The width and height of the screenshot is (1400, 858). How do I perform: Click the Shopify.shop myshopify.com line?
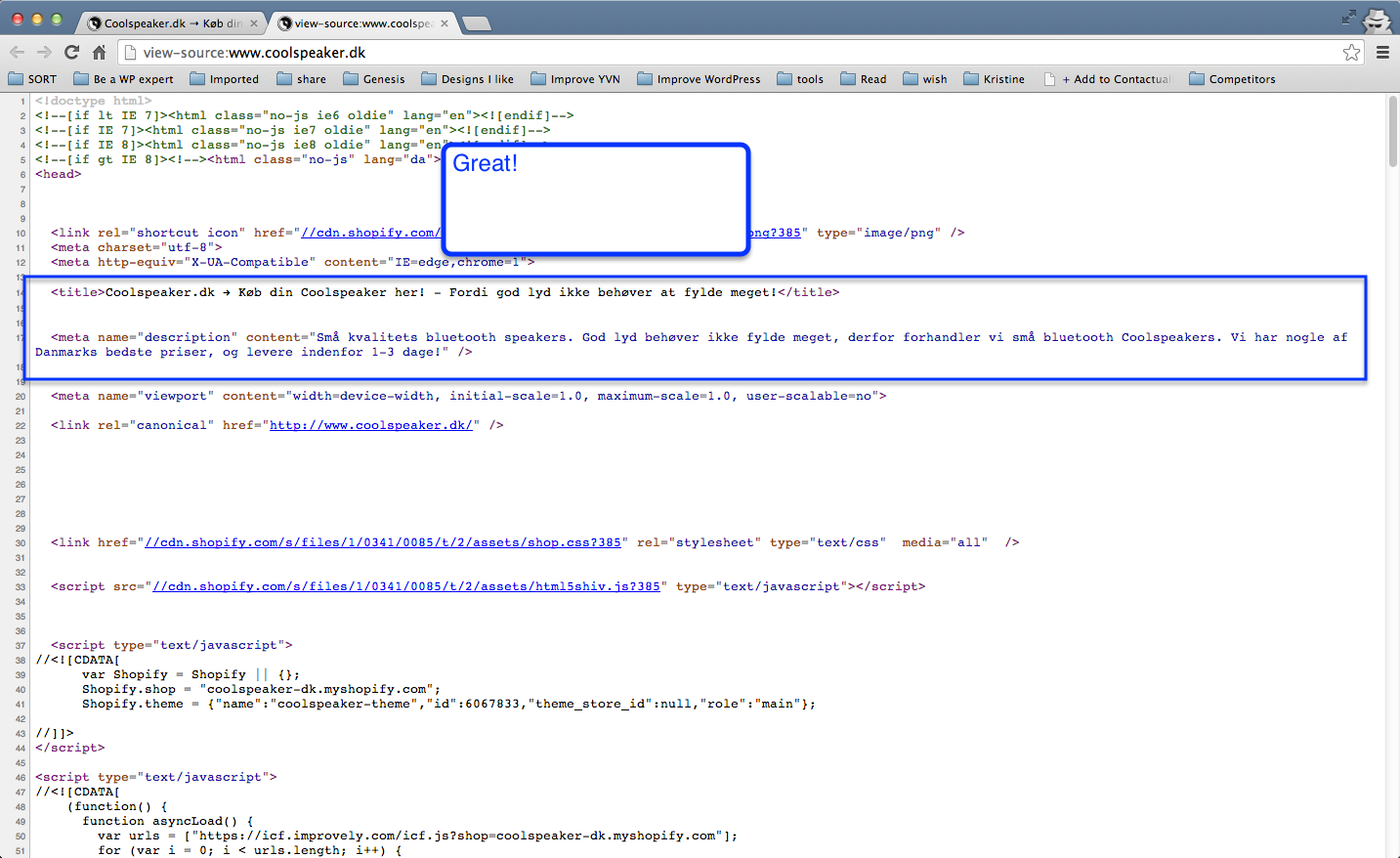(x=262, y=689)
